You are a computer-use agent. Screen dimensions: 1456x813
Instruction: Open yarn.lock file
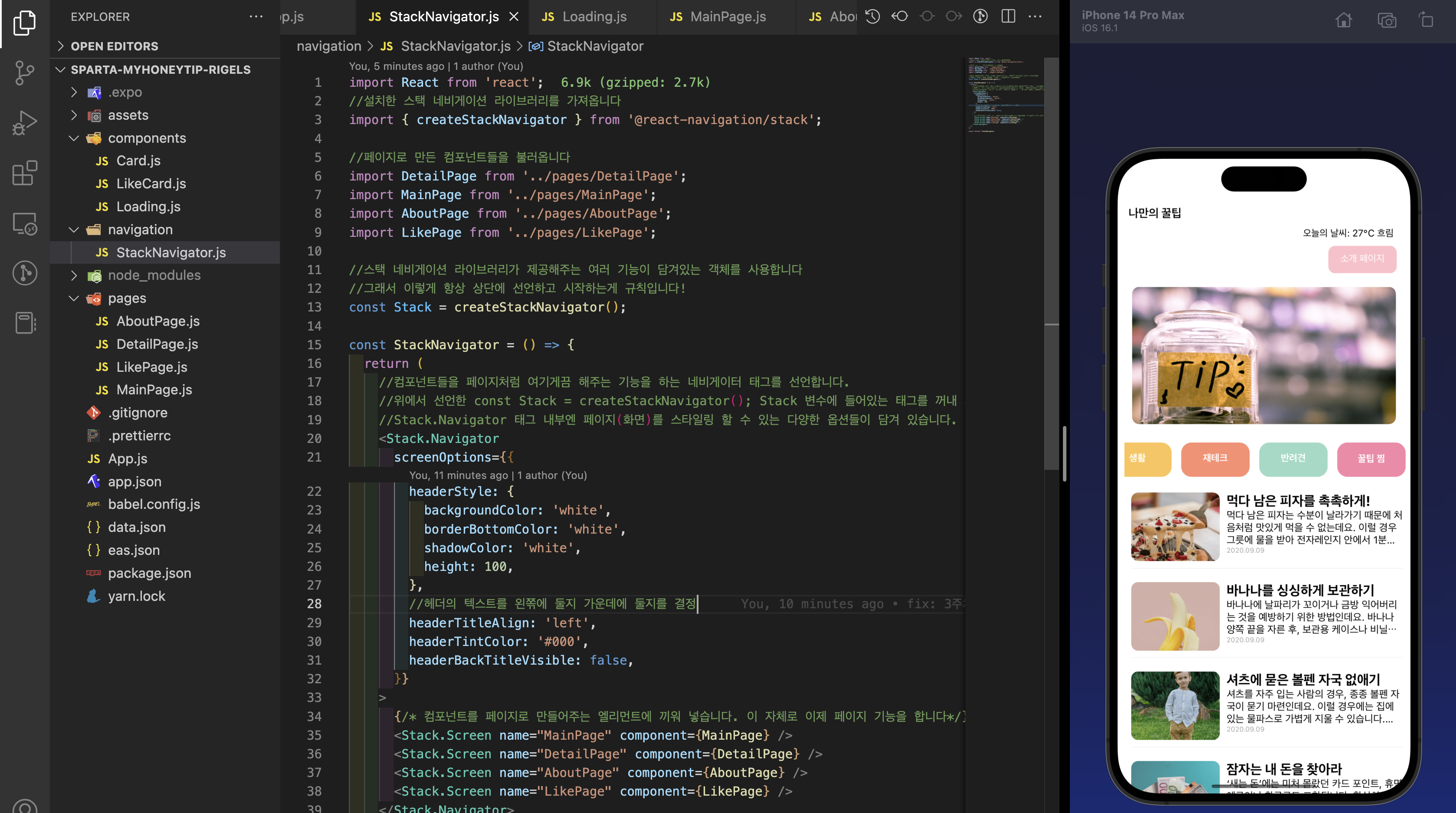136,596
